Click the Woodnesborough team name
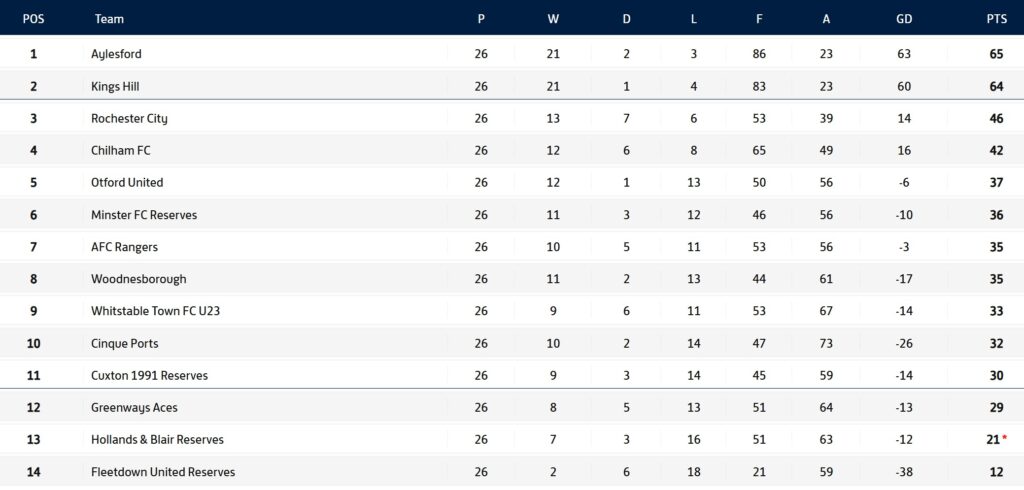 [138, 279]
